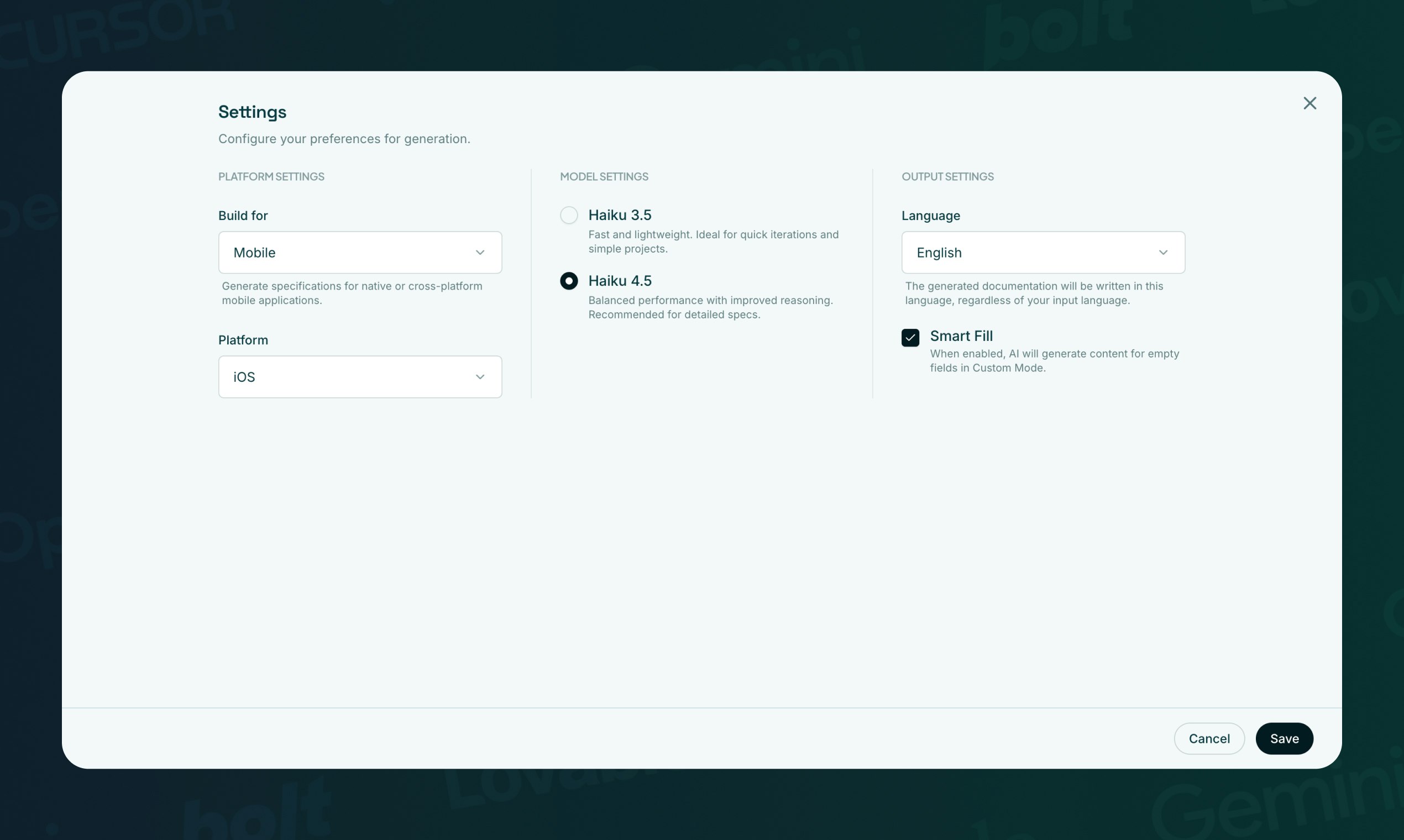The height and width of the screenshot is (840, 1404).
Task: Click the Smart Fill label text
Action: 961,335
